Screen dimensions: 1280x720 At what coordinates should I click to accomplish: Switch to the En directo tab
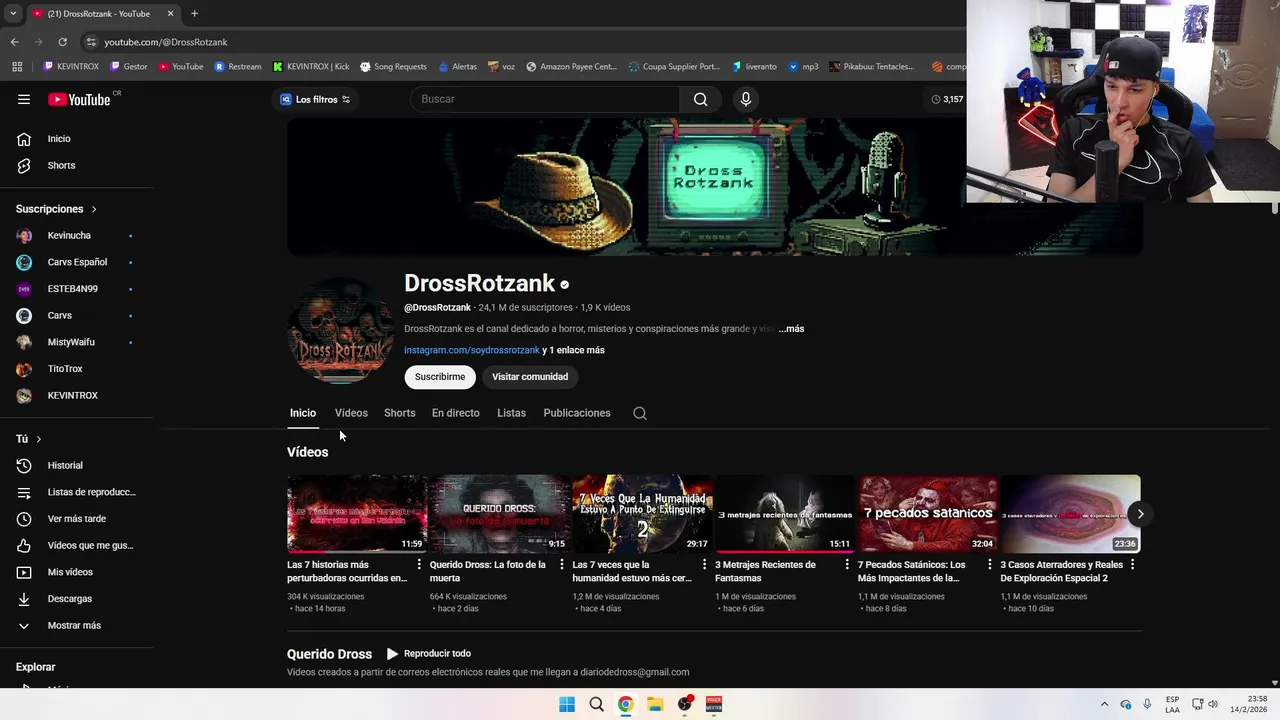point(456,413)
